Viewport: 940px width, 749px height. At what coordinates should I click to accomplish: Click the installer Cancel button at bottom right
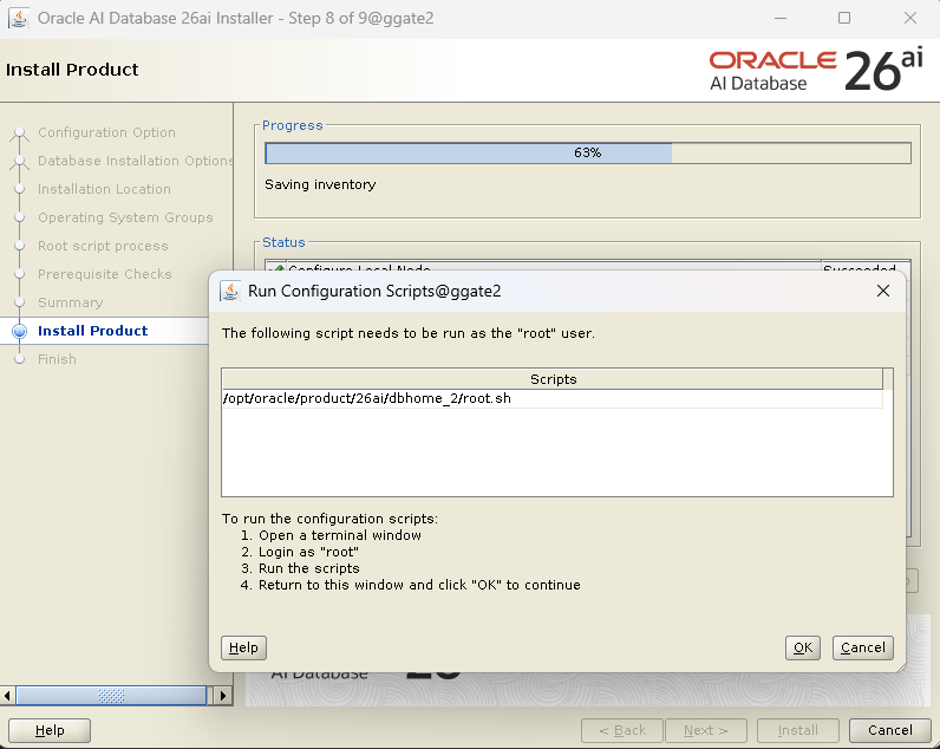tap(890, 730)
